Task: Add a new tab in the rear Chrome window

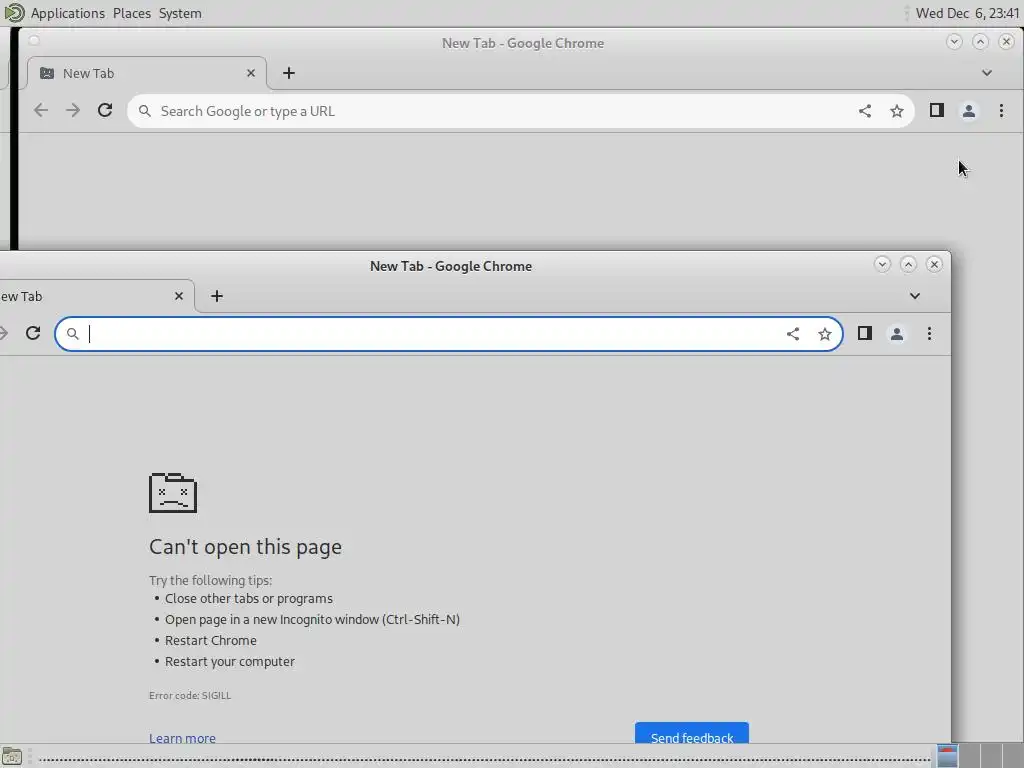Action: (289, 73)
